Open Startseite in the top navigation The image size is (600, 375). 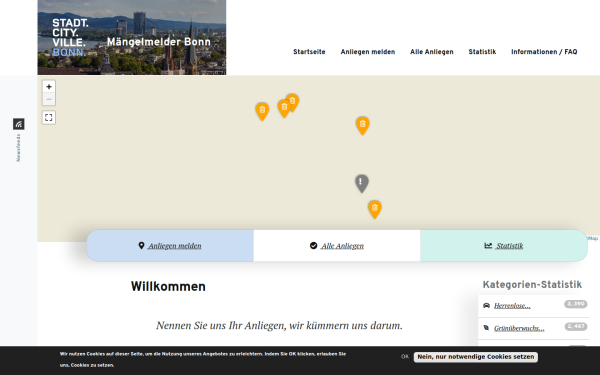point(309,52)
